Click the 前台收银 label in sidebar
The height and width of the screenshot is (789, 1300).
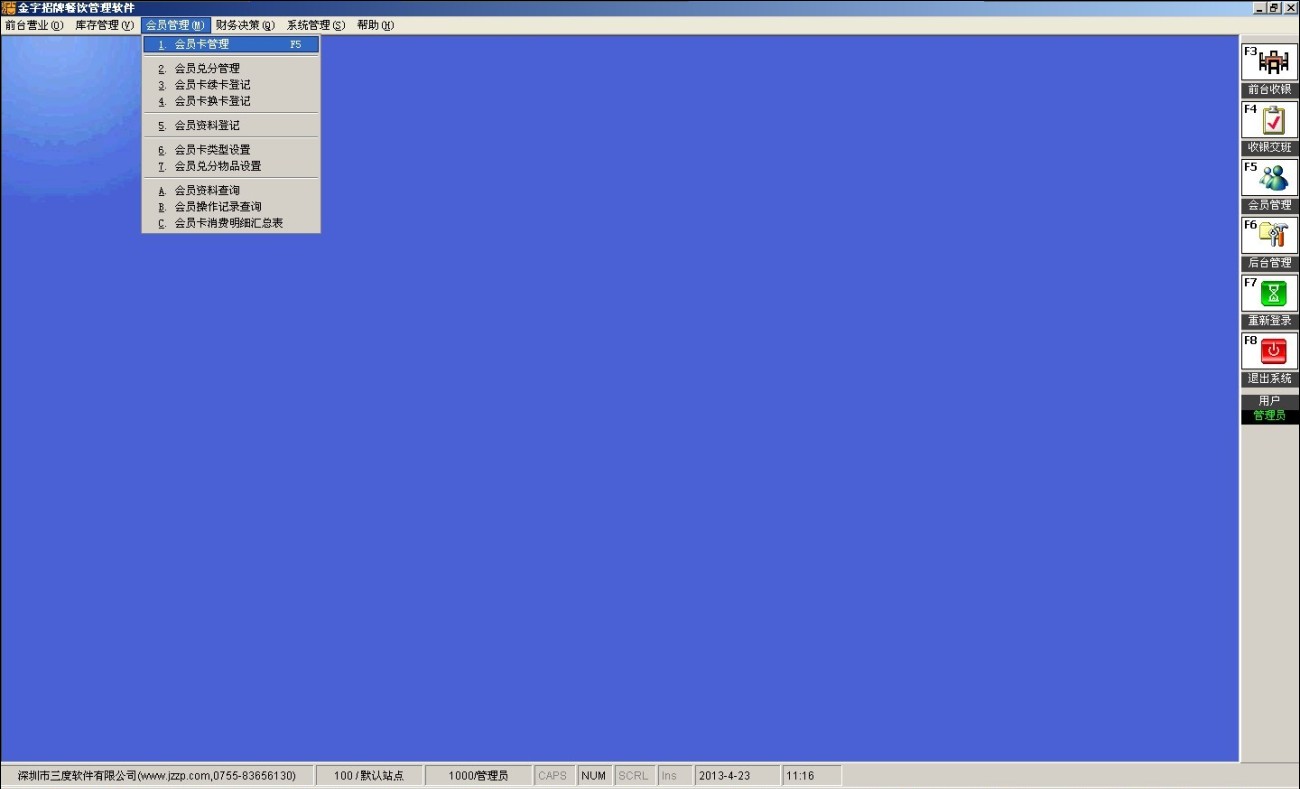point(1269,90)
